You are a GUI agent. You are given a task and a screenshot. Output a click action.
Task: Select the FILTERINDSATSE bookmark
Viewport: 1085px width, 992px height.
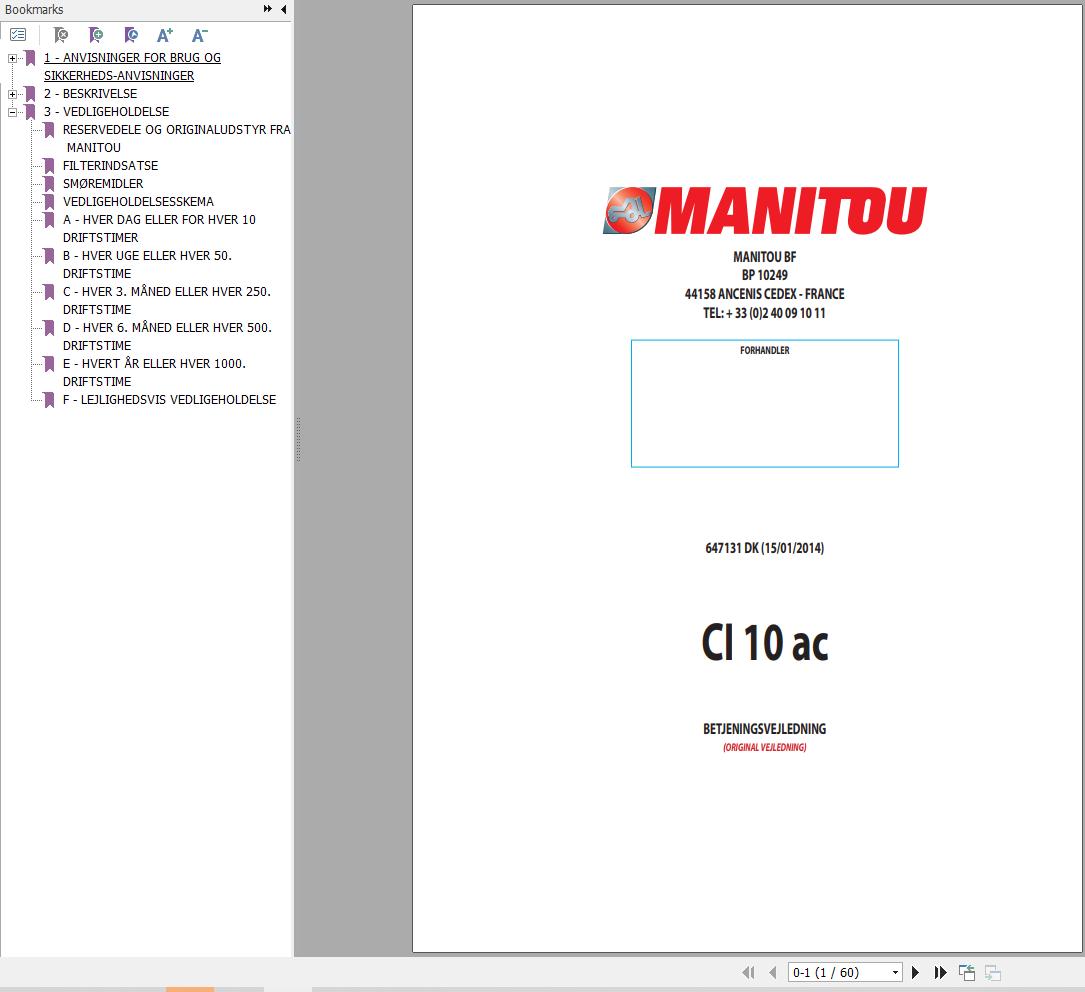point(111,165)
